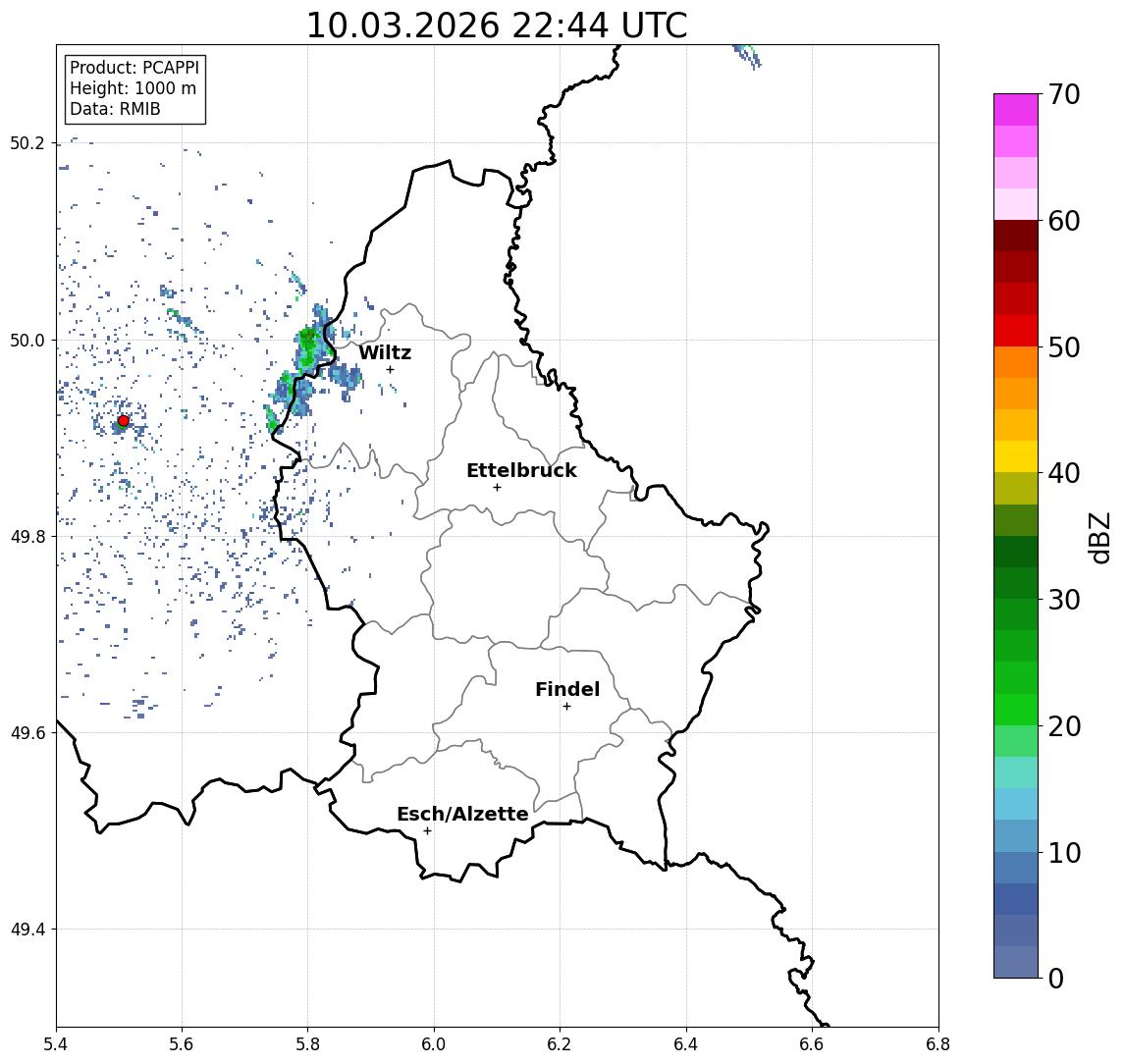Click the Findel city label
This screenshot has width=1124, height=1064.
point(567,689)
